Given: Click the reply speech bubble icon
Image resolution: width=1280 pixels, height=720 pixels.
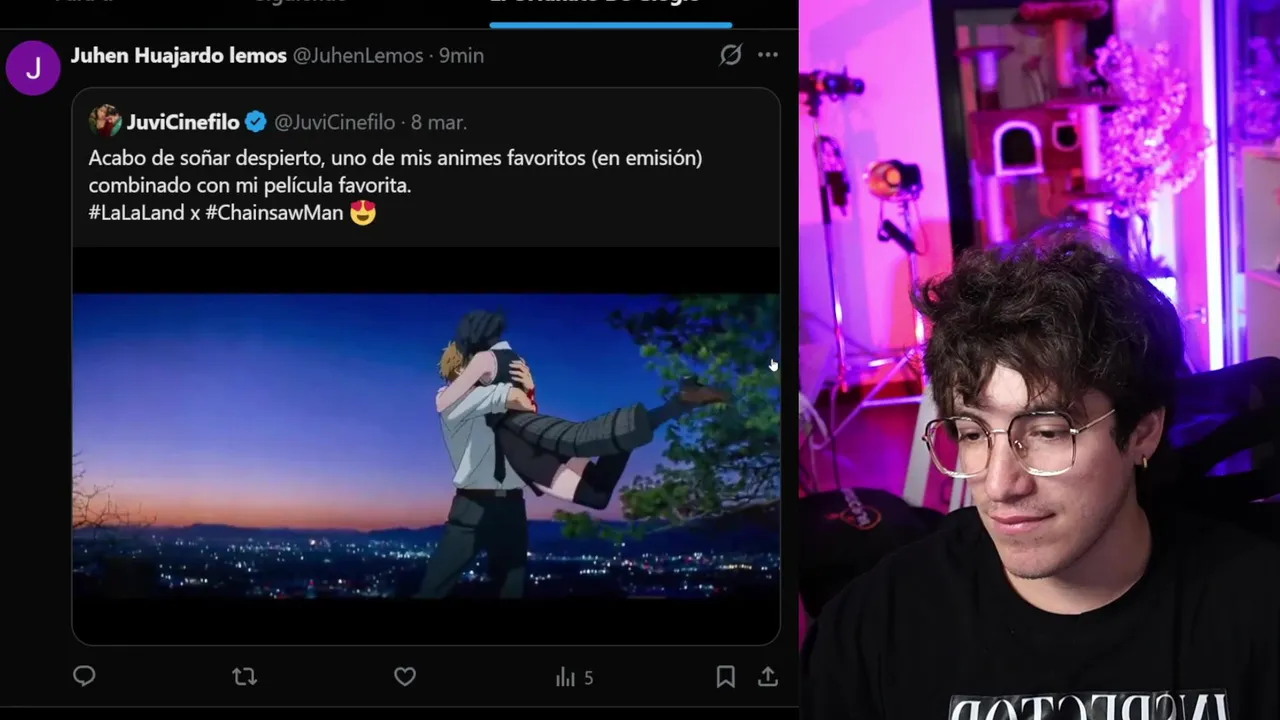Looking at the screenshot, I should point(84,677).
